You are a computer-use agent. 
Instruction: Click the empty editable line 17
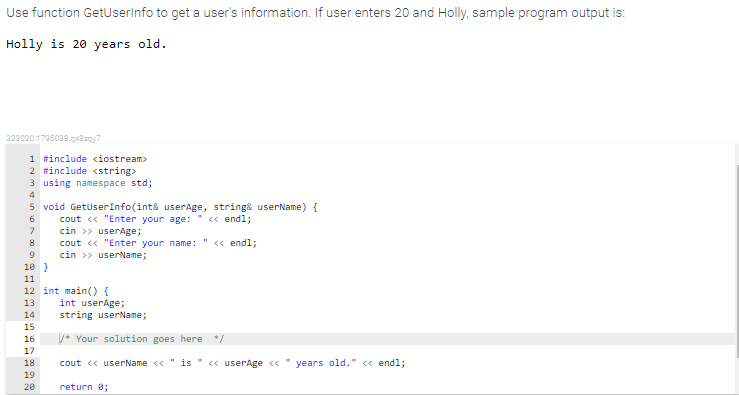coord(387,351)
